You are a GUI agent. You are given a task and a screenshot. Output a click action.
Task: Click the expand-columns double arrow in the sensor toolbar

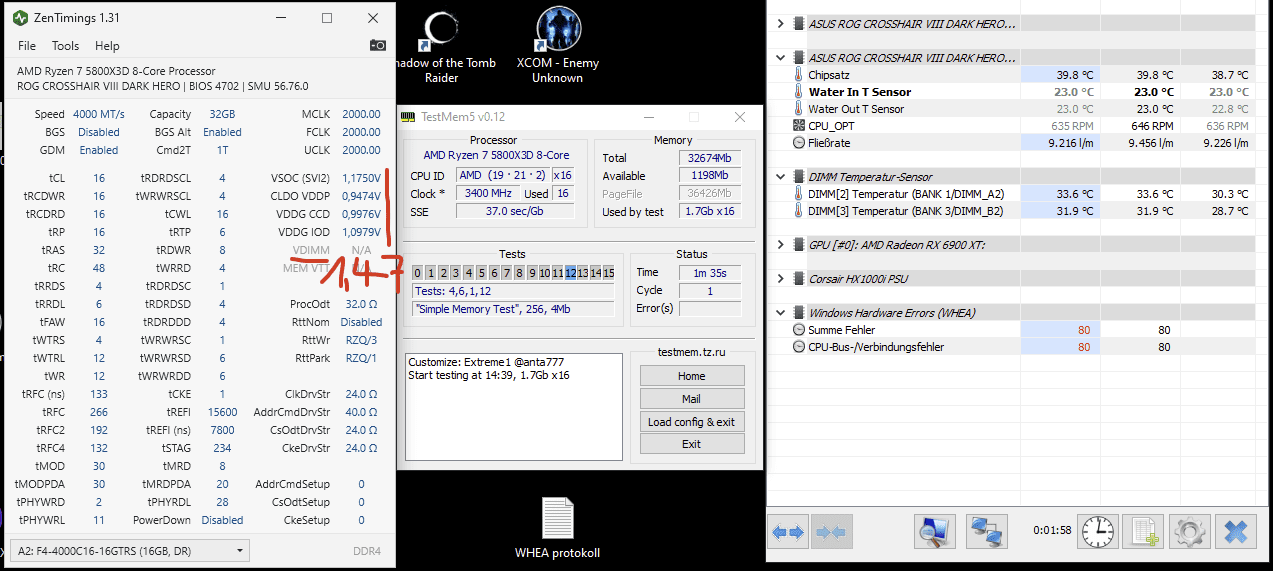[789, 532]
